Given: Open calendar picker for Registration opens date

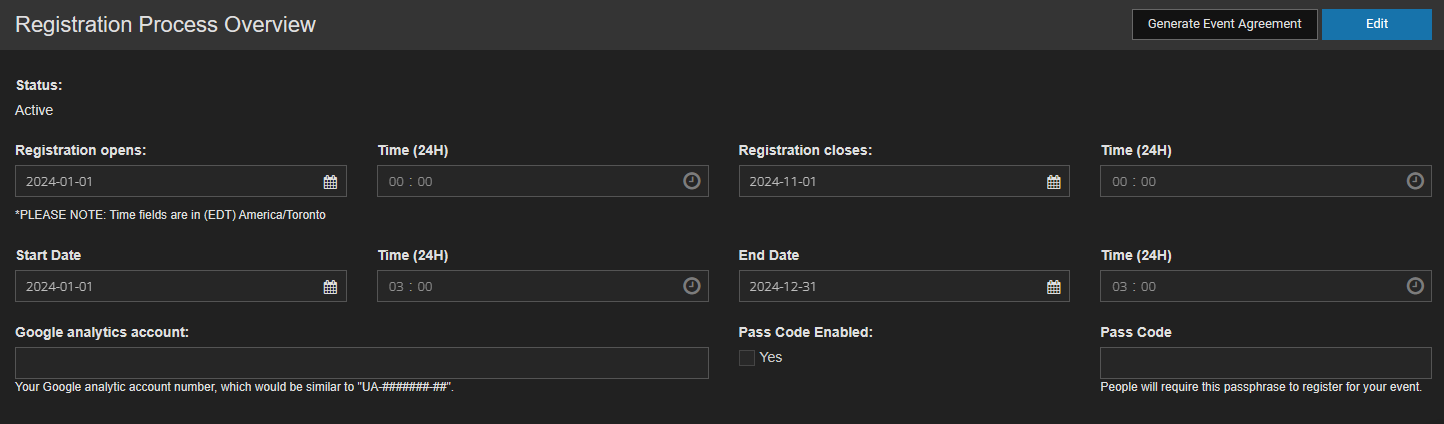Looking at the screenshot, I should [x=330, y=182].
